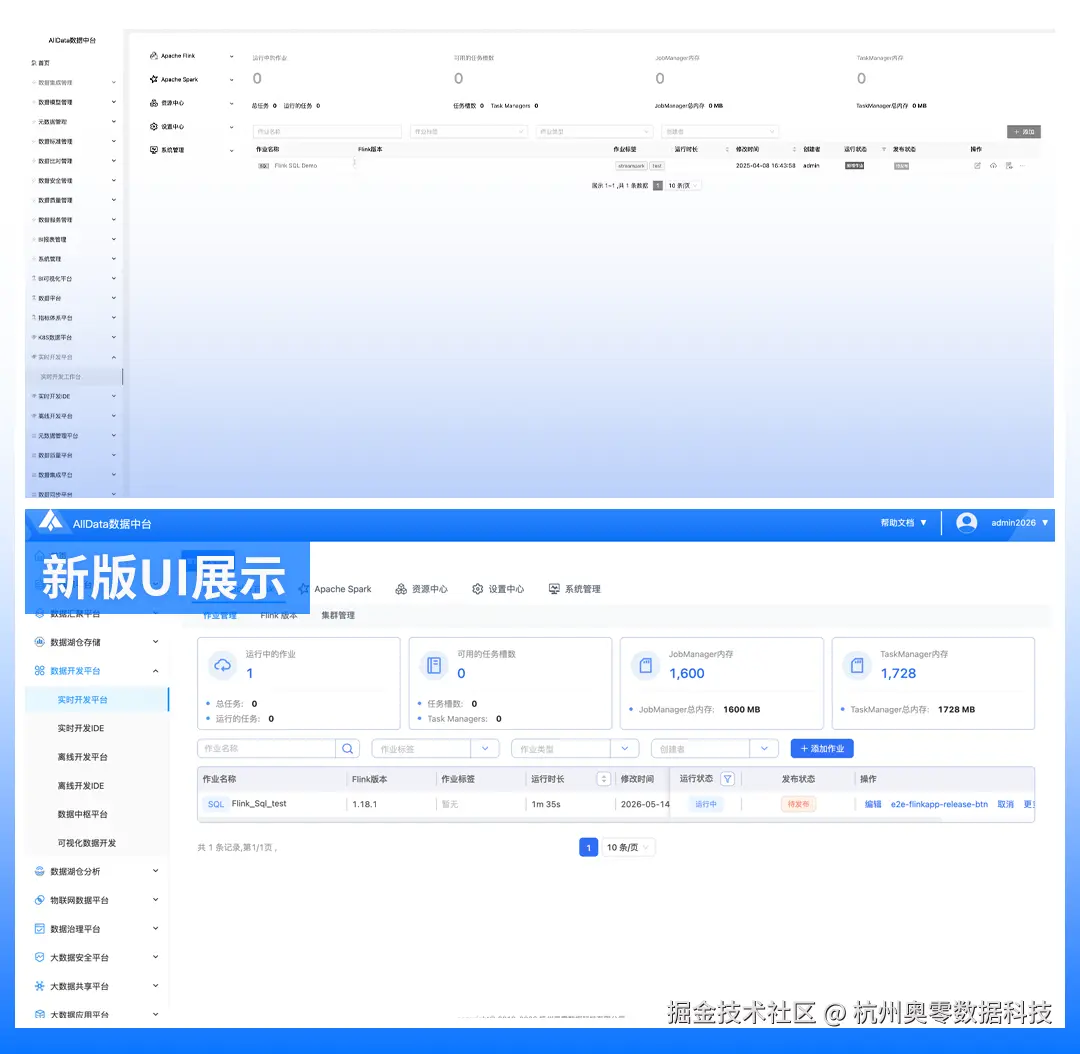Viewport: 1080px width, 1054px height.
Task: Select 可视化数据开发 in new UI sidebar
Action: (x=87, y=843)
